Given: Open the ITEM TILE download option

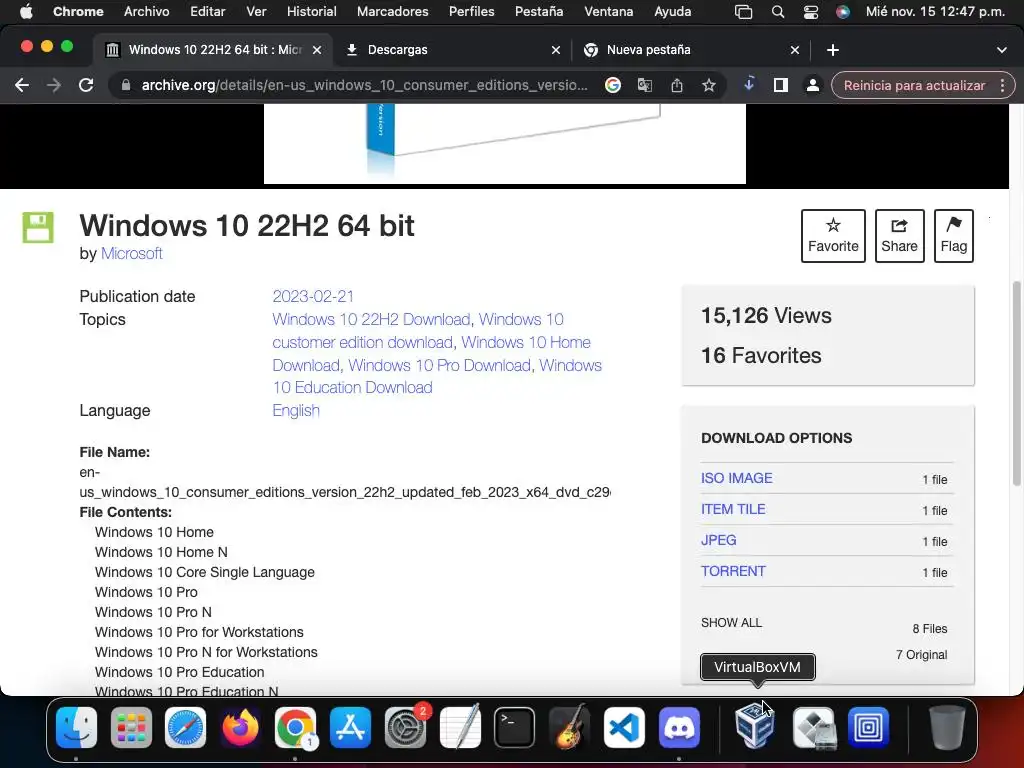Looking at the screenshot, I should coord(733,509).
